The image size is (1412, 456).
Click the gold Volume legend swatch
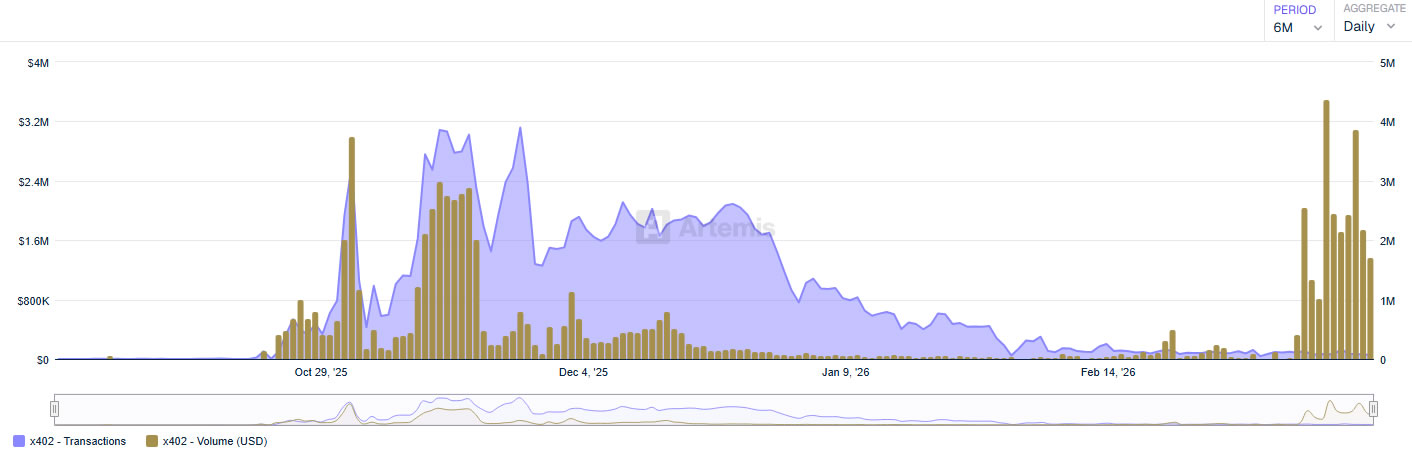pos(152,441)
